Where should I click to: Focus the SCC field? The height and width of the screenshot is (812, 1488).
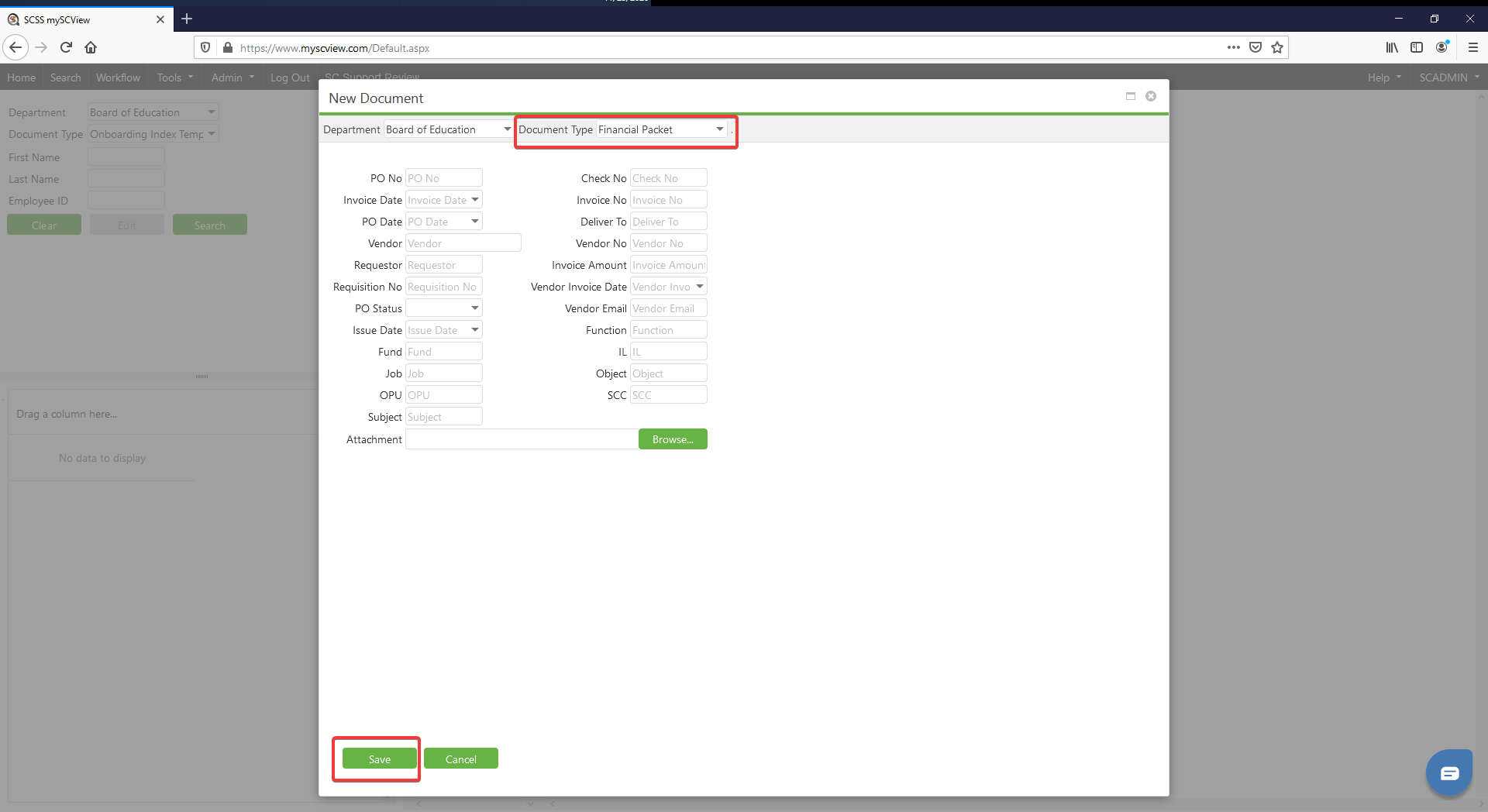coord(669,395)
